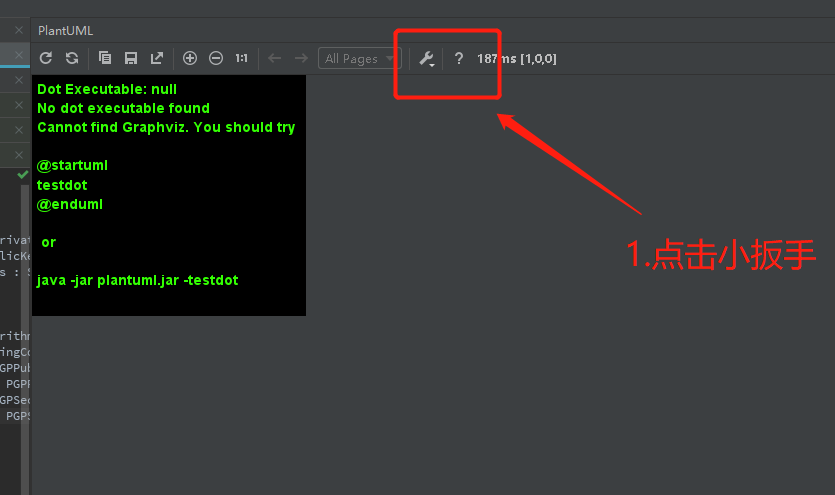Viewport: 835px width, 495px height.
Task: Copy the diagram to the clipboard
Action: tap(105, 58)
